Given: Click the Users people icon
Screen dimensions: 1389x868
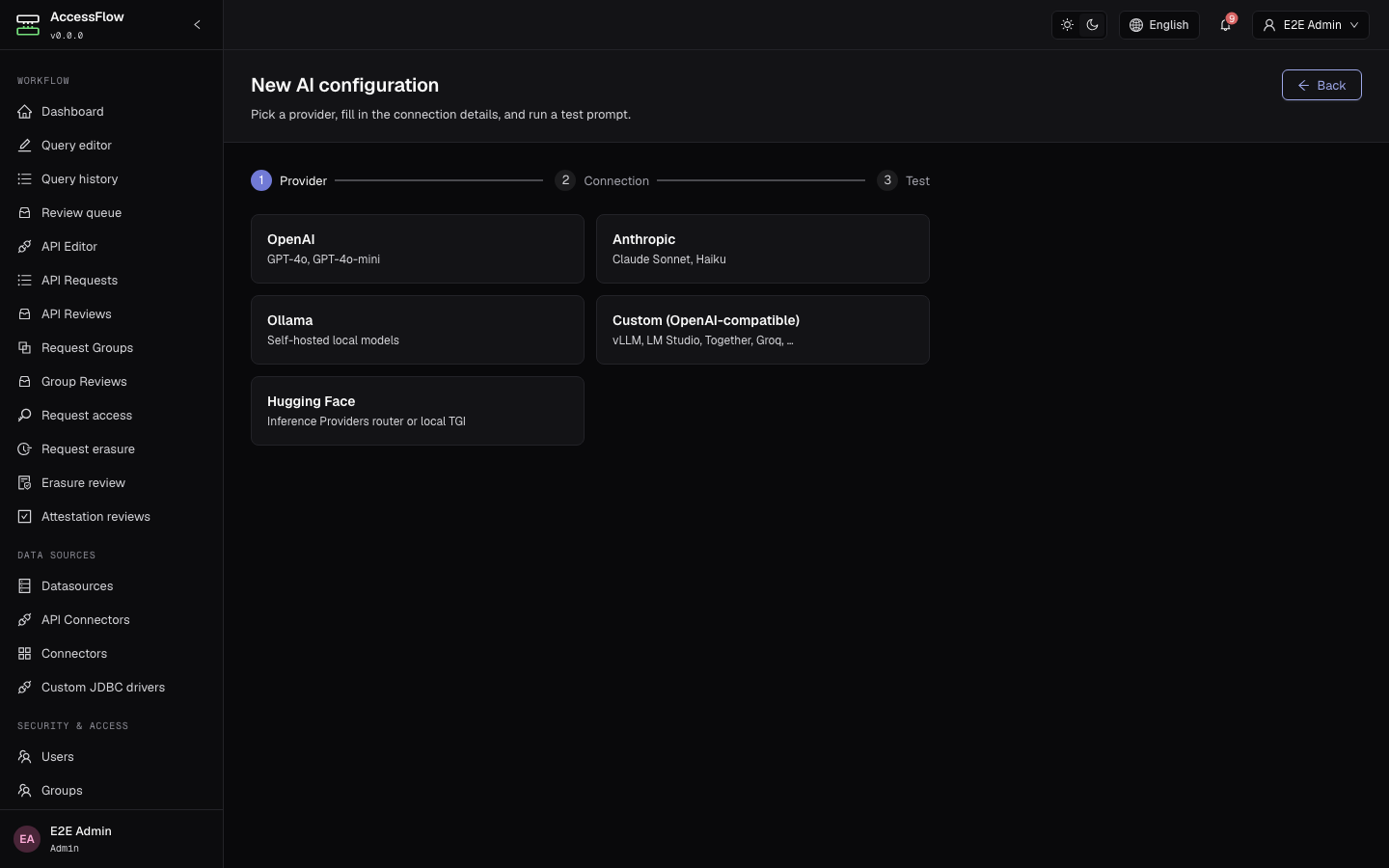Looking at the screenshot, I should tap(24, 757).
